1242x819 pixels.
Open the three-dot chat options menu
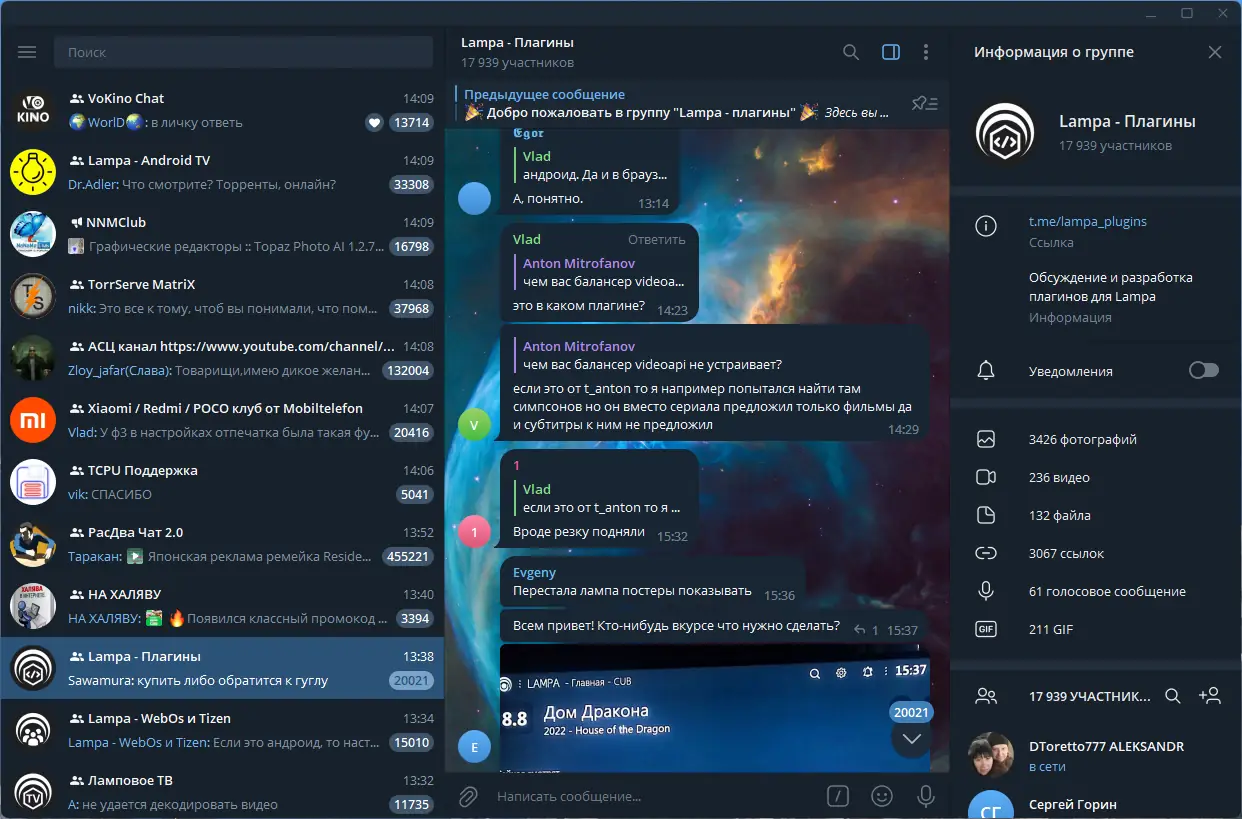click(926, 52)
